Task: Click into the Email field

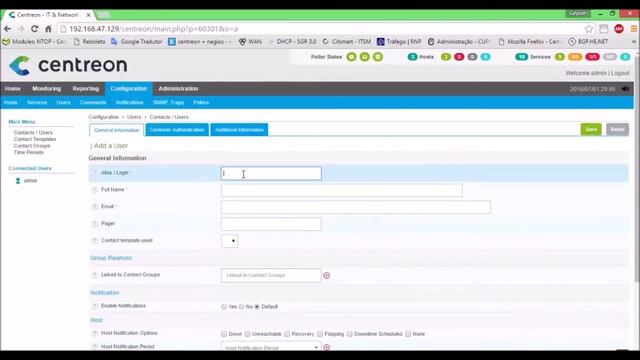Action: tap(356, 207)
